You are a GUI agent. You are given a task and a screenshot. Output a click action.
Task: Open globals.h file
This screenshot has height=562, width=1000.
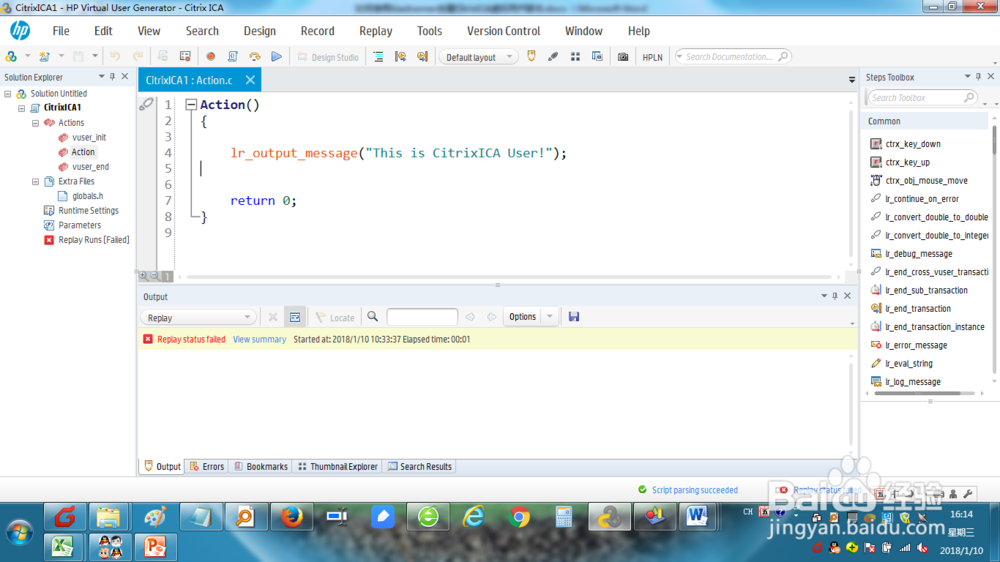[87, 196]
